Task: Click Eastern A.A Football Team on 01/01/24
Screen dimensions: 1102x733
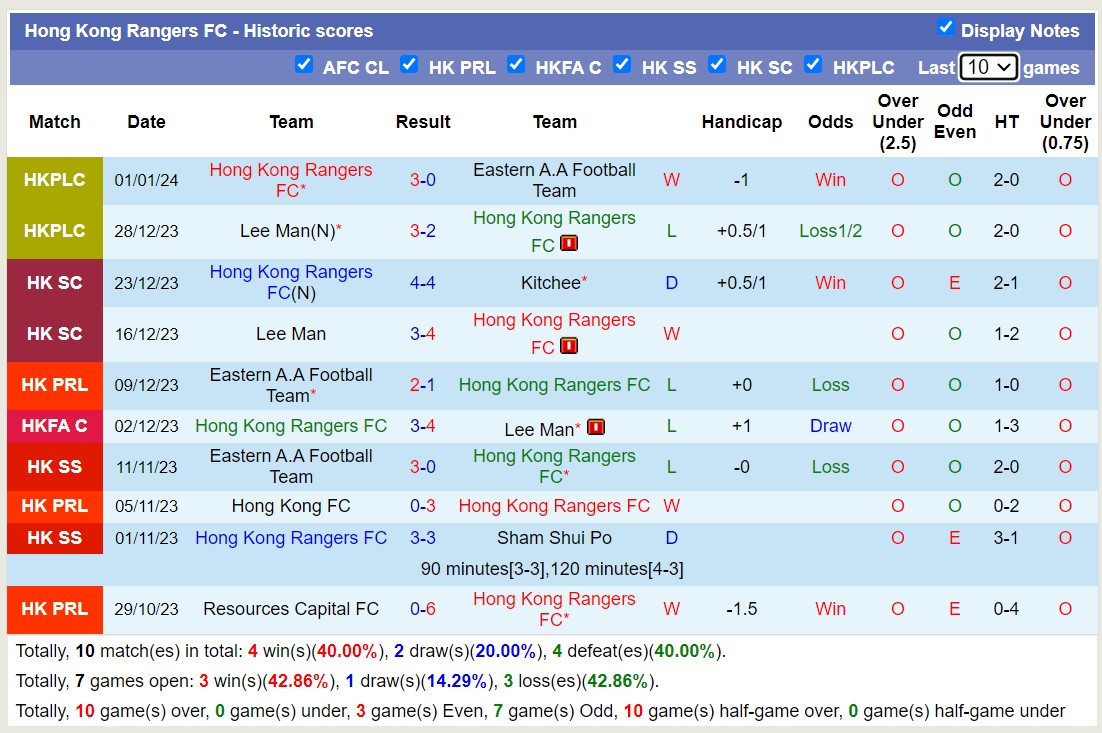Action: click(554, 181)
